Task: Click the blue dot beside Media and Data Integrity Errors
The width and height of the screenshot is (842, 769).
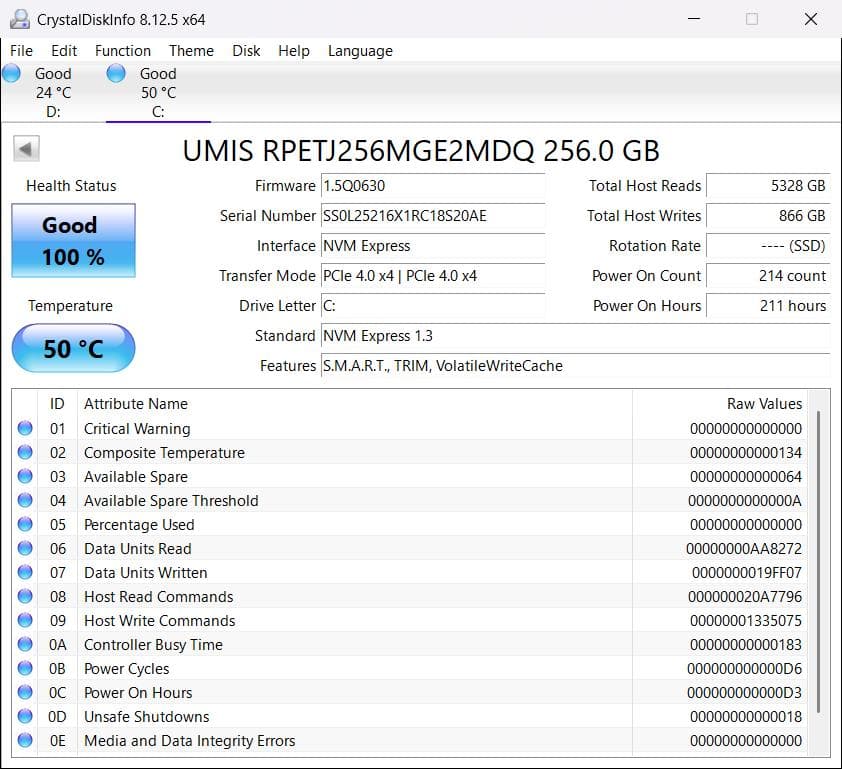Action: click(25, 741)
